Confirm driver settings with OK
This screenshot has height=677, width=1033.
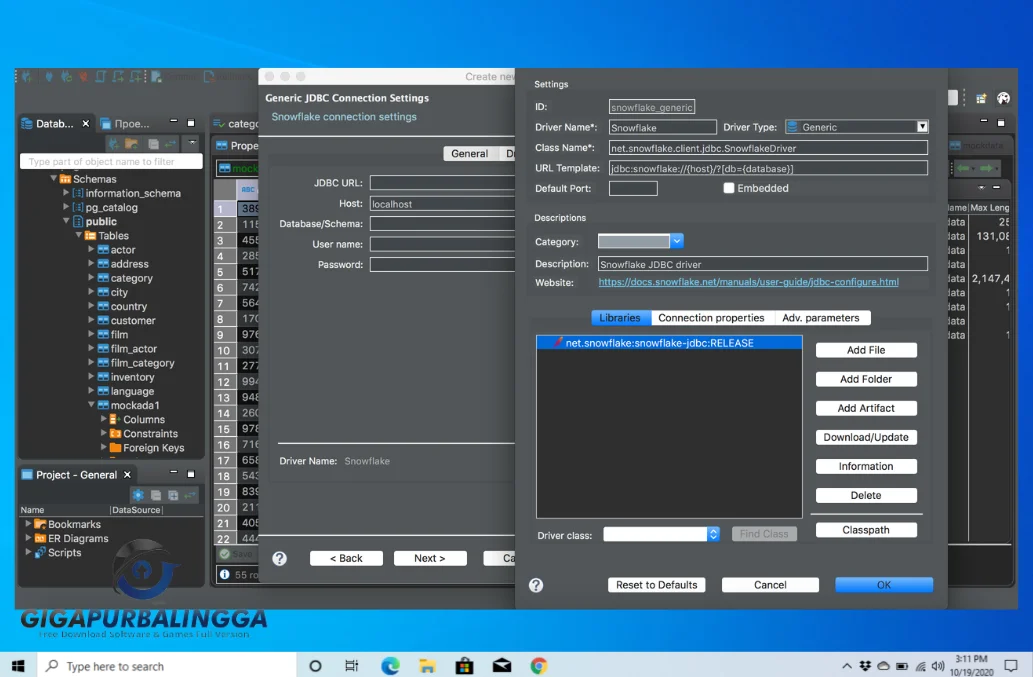[x=883, y=585]
